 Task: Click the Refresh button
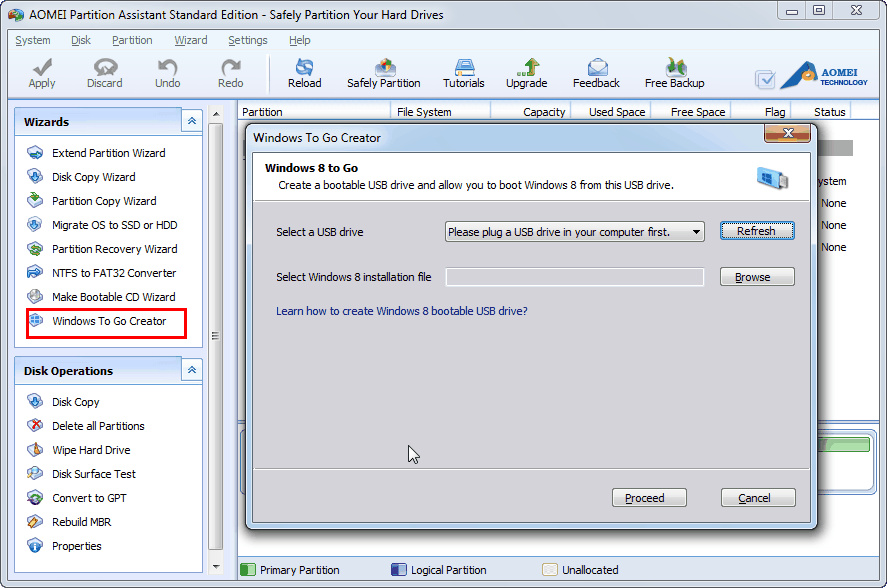[757, 231]
